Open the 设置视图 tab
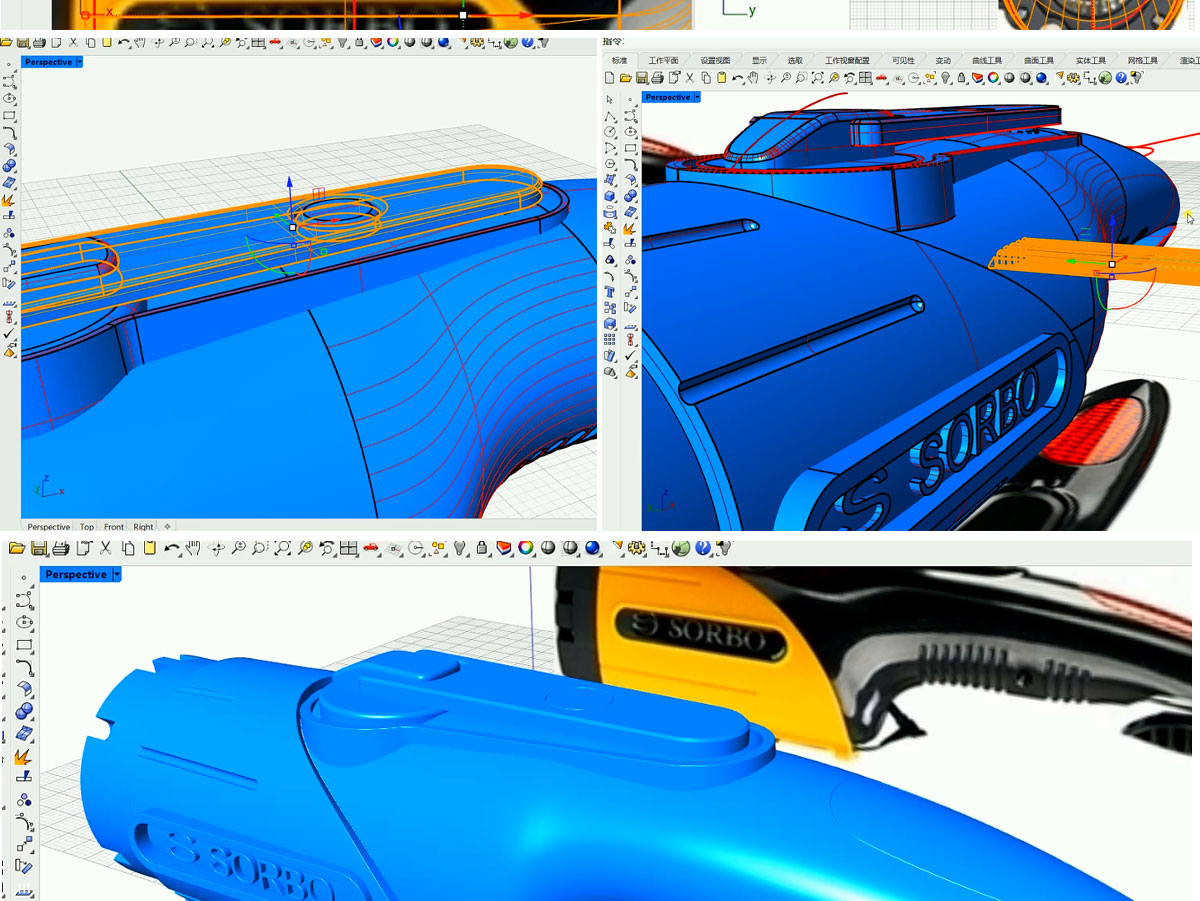Image resolution: width=1200 pixels, height=901 pixels. (x=715, y=60)
